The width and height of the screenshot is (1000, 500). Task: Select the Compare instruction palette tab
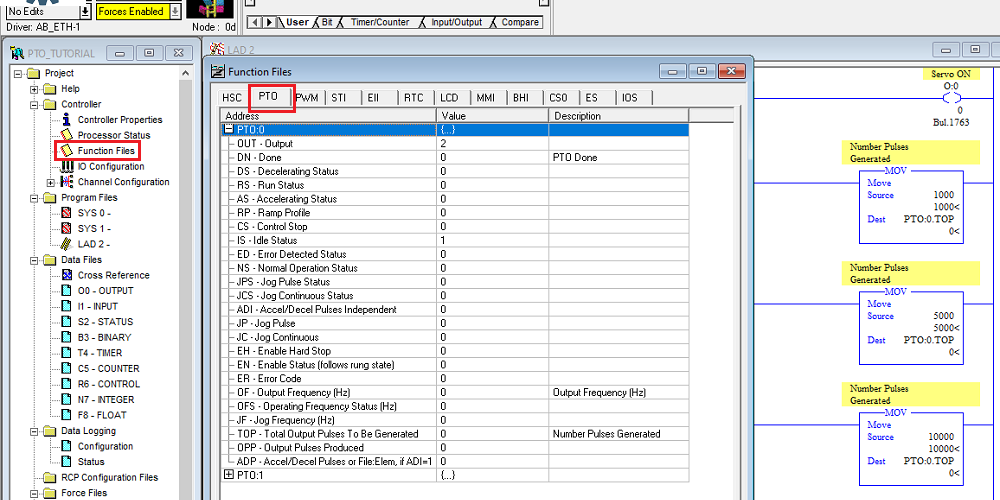520,22
